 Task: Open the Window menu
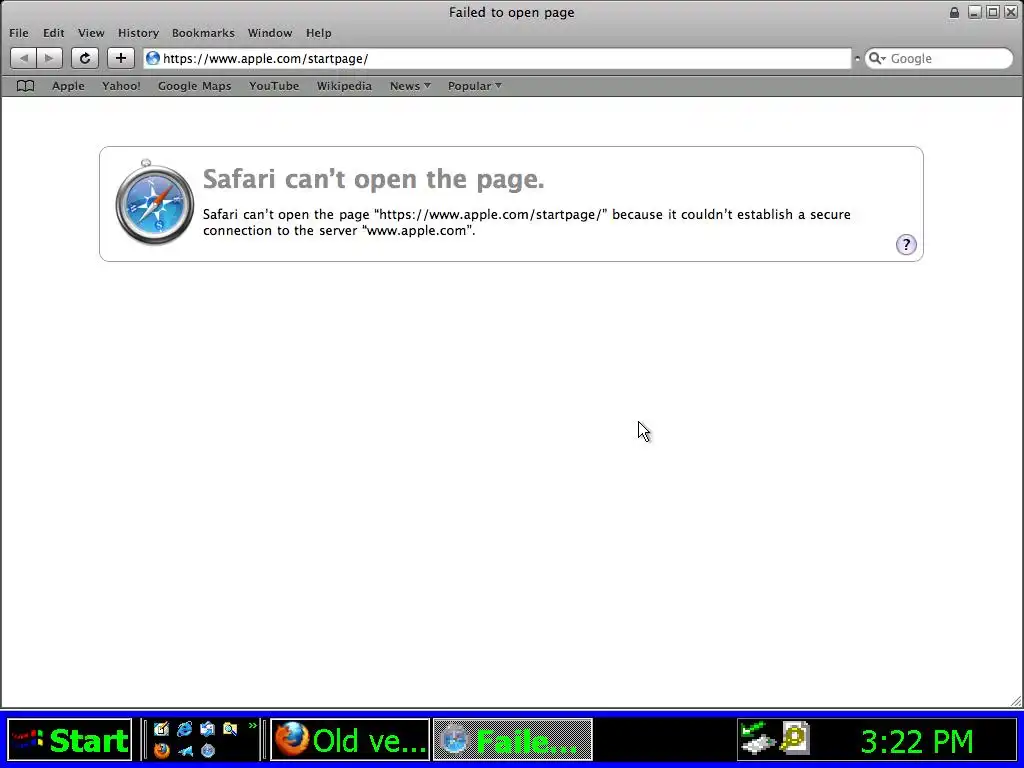[270, 33]
